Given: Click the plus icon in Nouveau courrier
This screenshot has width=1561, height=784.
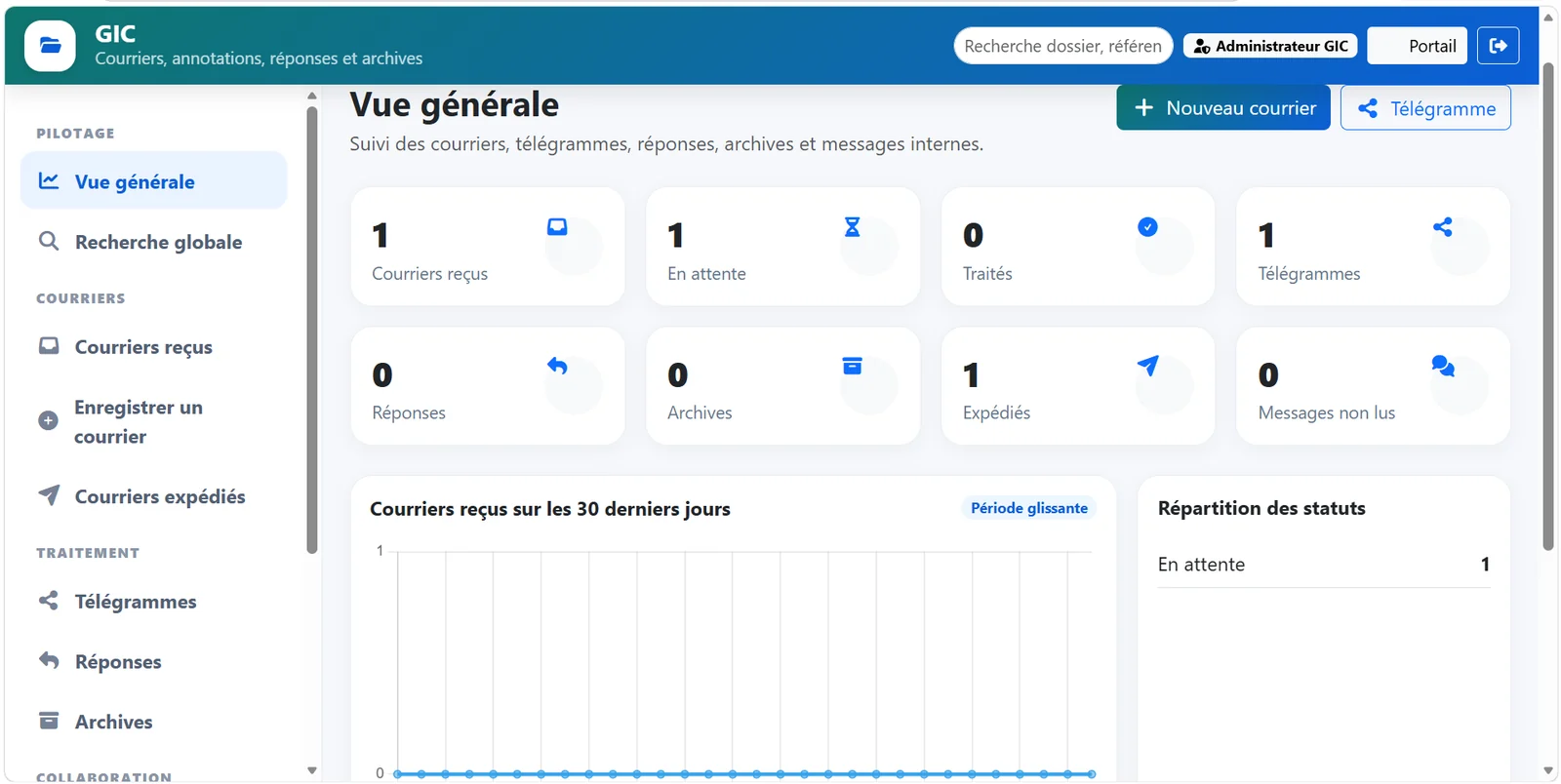Looking at the screenshot, I should click(x=1144, y=108).
